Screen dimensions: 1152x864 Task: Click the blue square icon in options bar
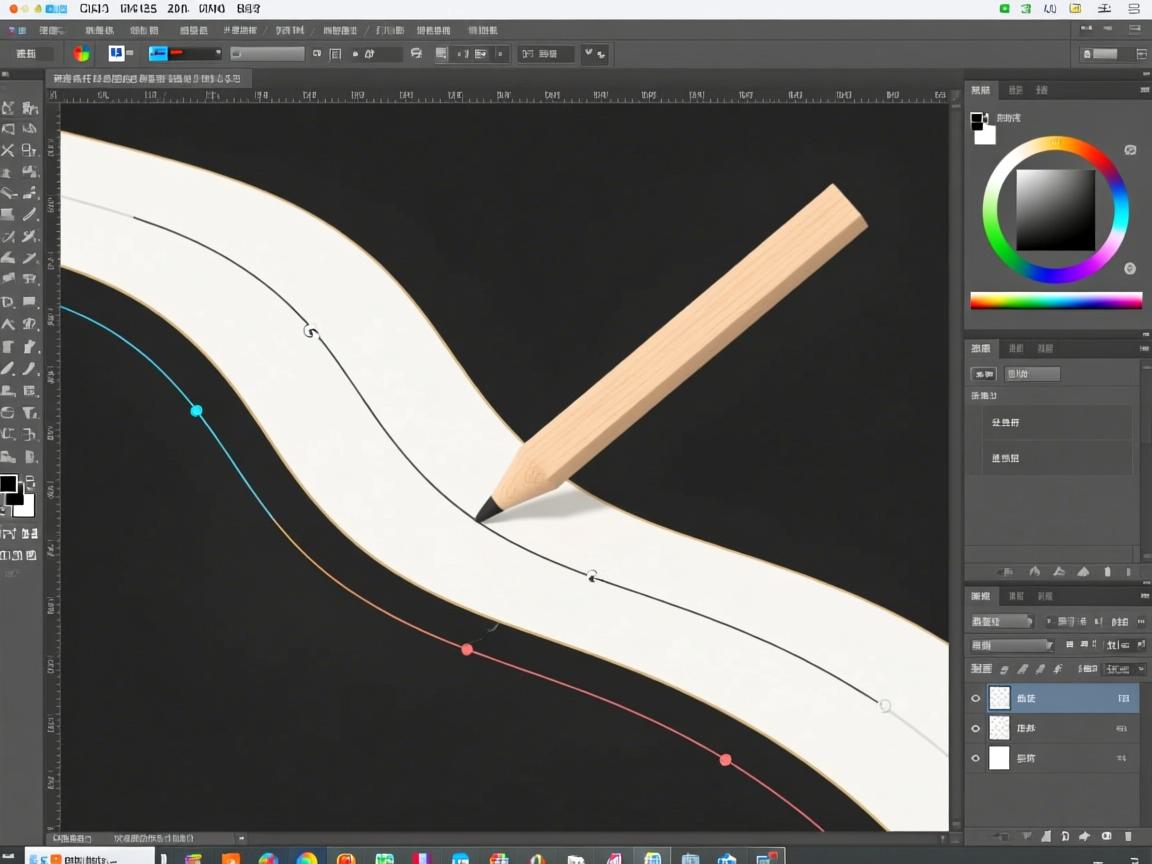coord(117,54)
